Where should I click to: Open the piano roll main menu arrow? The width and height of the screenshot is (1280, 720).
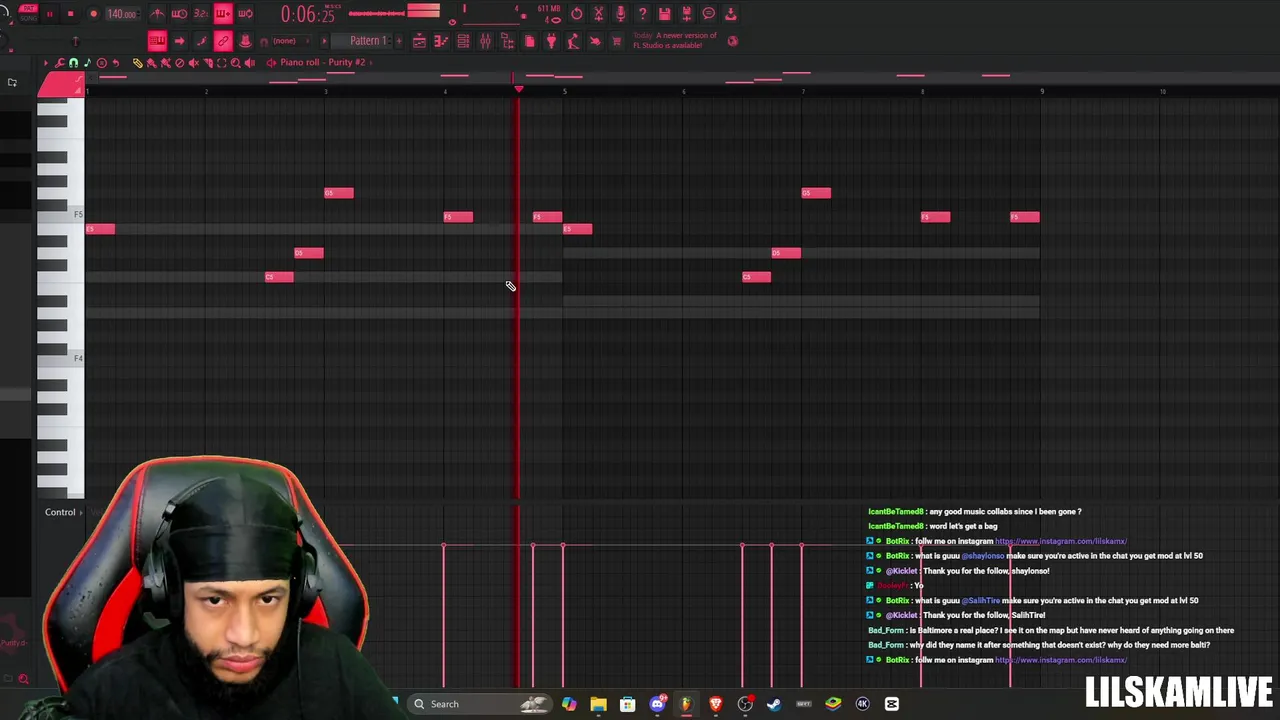(46, 62)
